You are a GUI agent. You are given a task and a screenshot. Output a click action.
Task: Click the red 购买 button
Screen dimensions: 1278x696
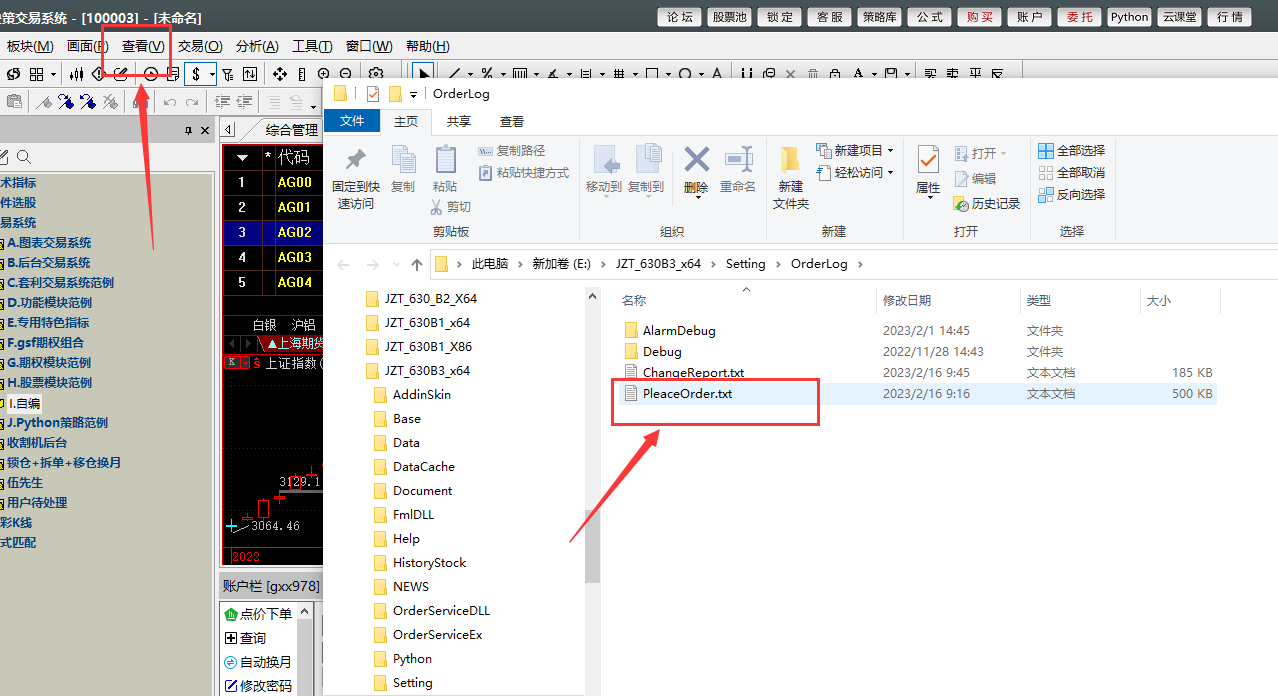[980, 16]
